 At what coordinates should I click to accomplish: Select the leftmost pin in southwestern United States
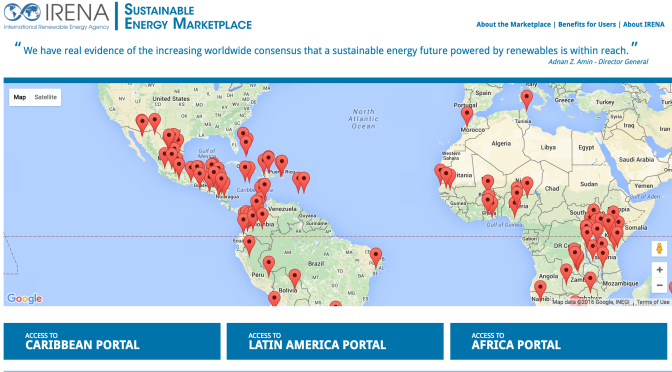point(142,124)
